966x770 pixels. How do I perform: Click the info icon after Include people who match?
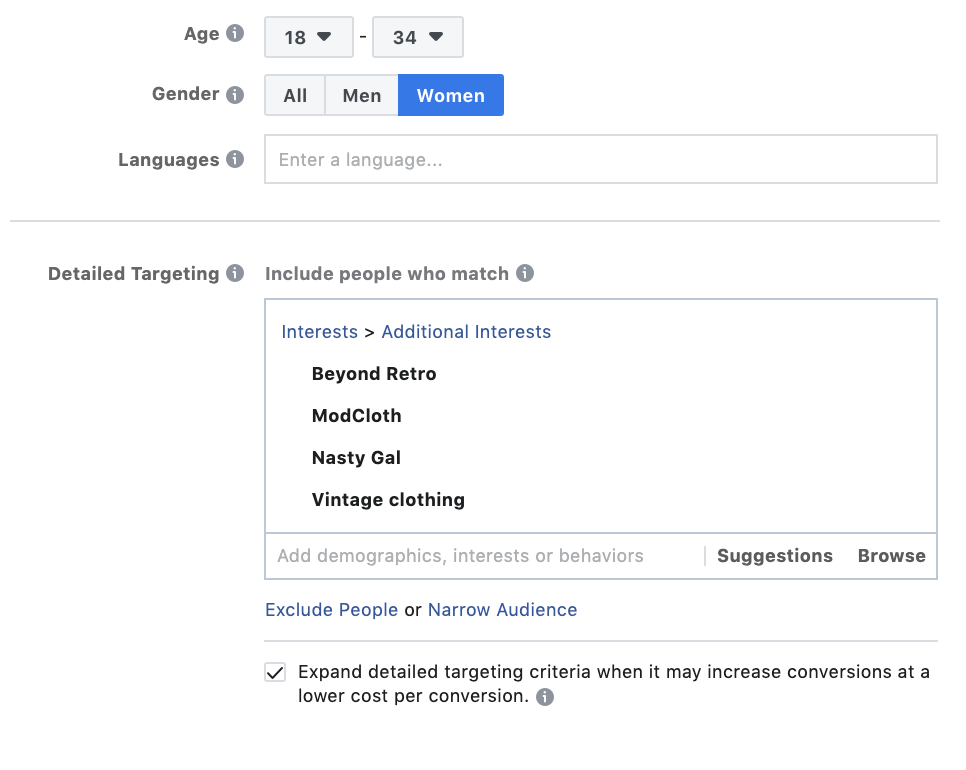coord(524,272)
